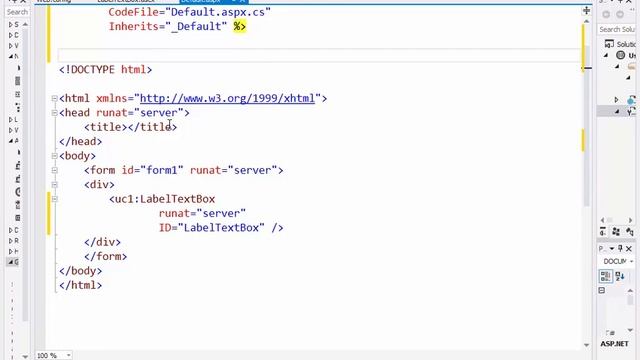Click the <!DOCTYPE html> line
Screen dimensions: 640x360
coord(105,70)
